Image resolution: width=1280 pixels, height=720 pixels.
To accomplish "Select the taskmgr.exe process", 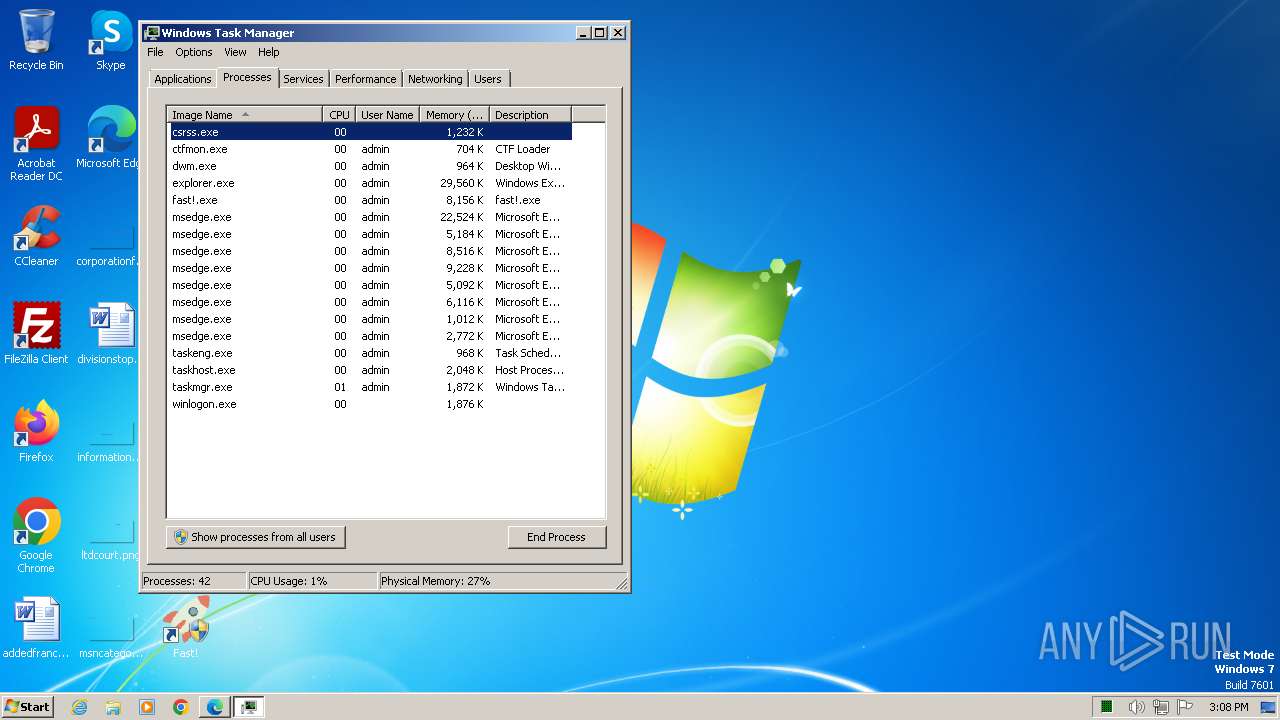I will click(x=370, y=387).
